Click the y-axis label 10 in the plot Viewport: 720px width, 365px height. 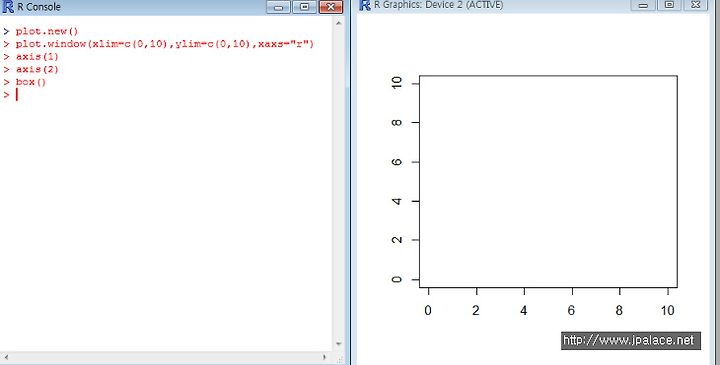point(396,83)
